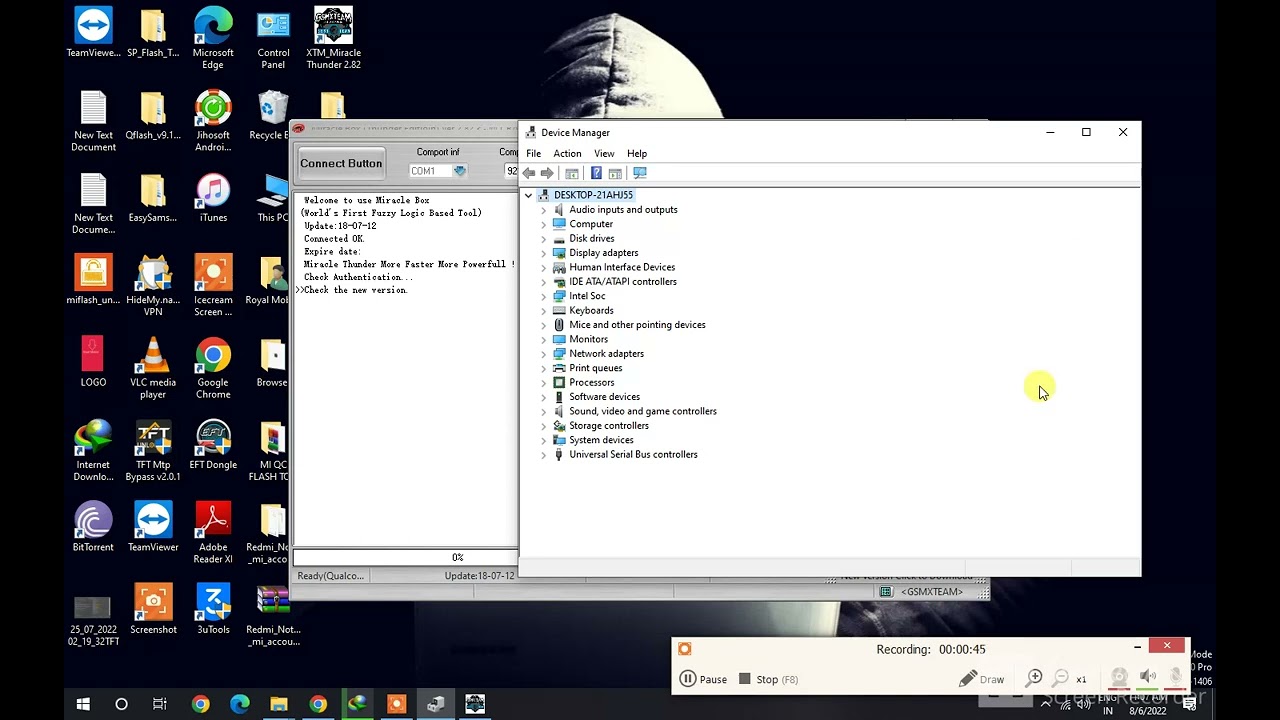1280x720 pixels.
Task: Toggle the webcam in recorder panel
Action: [1119, 678]
